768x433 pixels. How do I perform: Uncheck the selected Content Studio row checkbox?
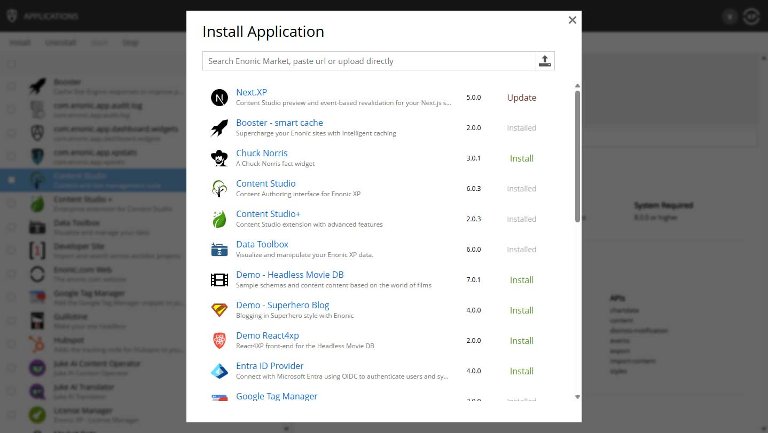pyautogui.click(x=12, y=180)
